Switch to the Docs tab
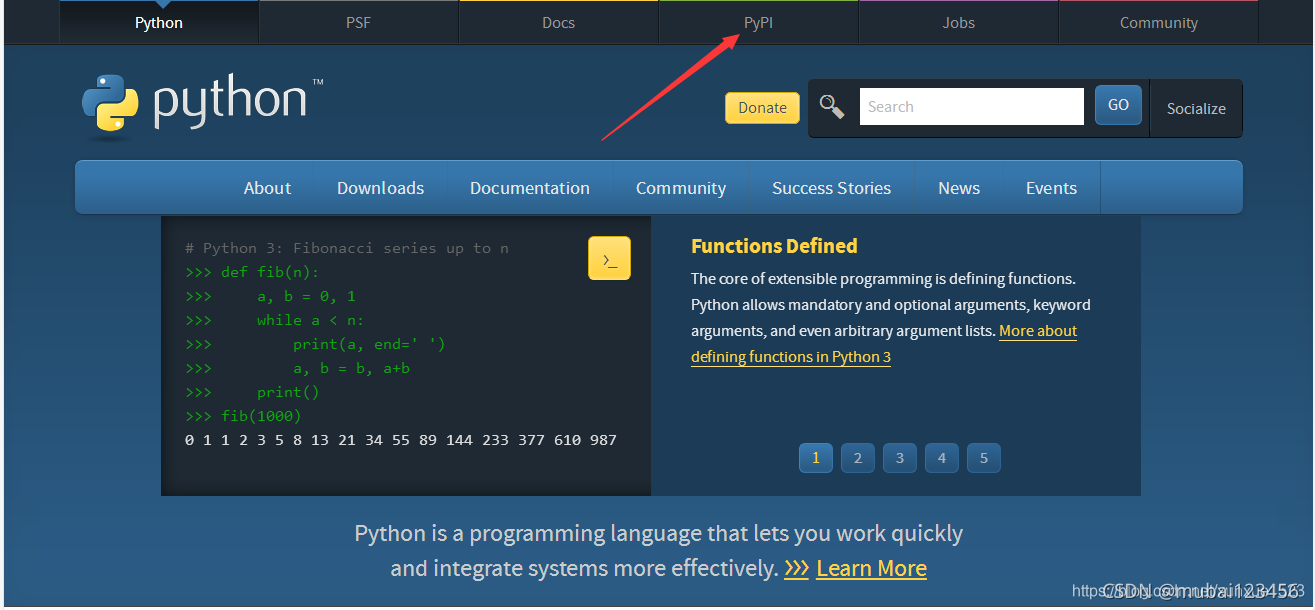Viewport: 1315px width, 610px height. coord(558,21)
